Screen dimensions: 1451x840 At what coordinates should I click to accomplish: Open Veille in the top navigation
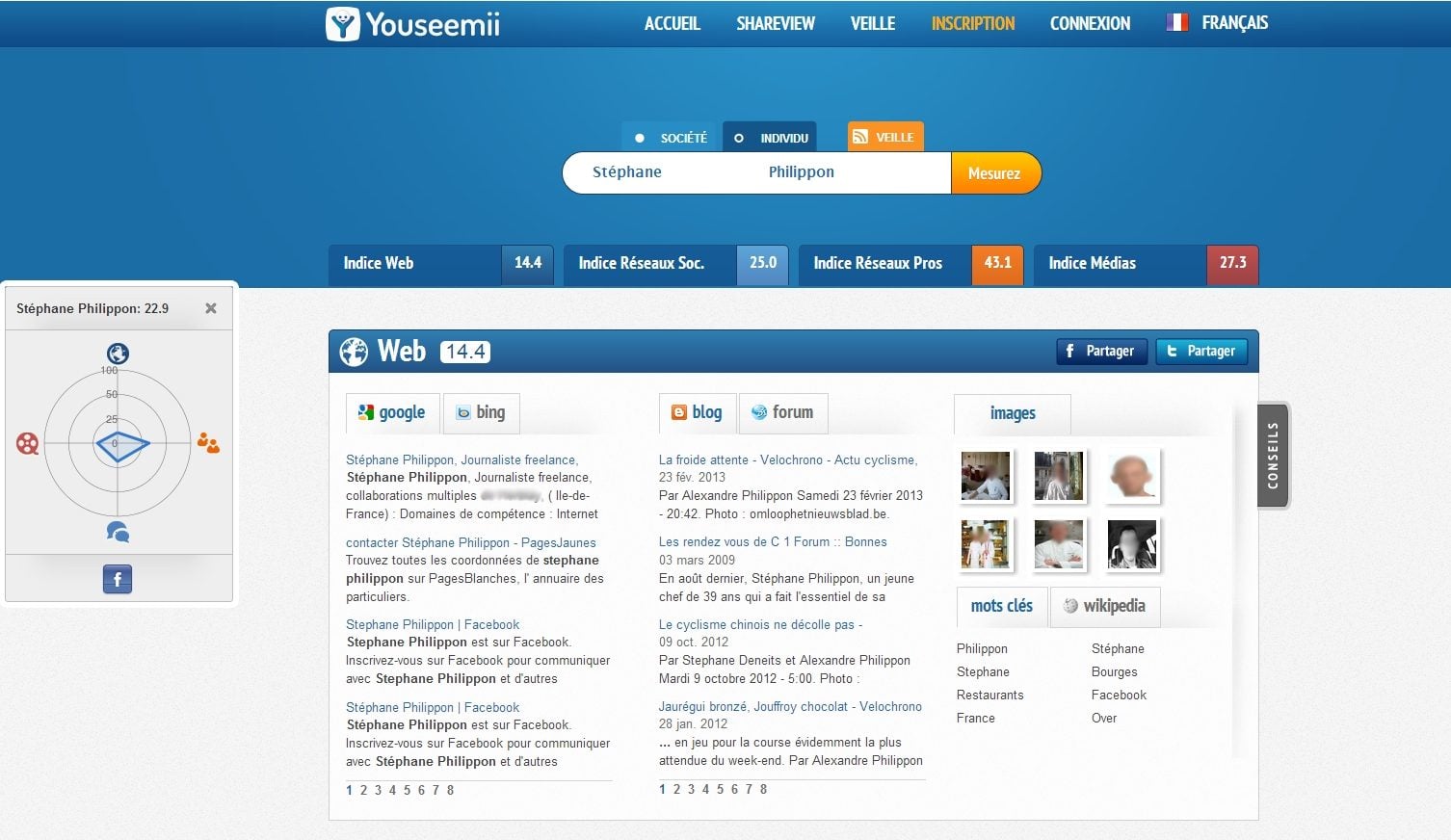(x=873, y=23)
